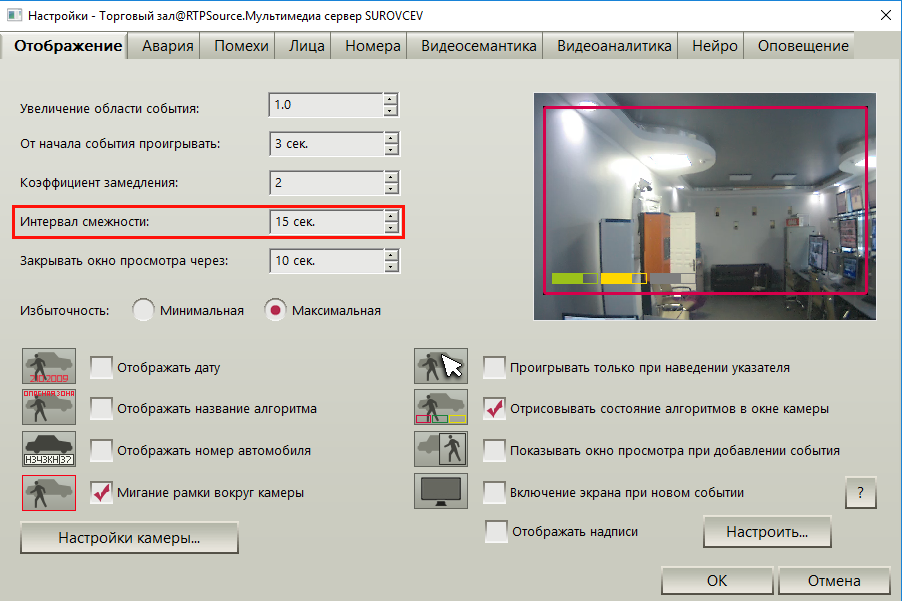Click the Настроить... button
The height and width of the screenshot is (601, 902).
pyautogui.click(x=767, y=532)
